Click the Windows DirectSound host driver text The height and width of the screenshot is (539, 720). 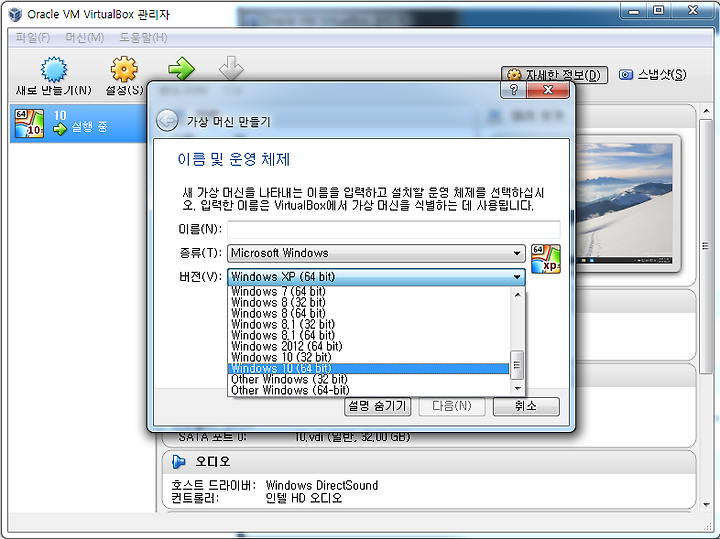(x=322, y=485)
